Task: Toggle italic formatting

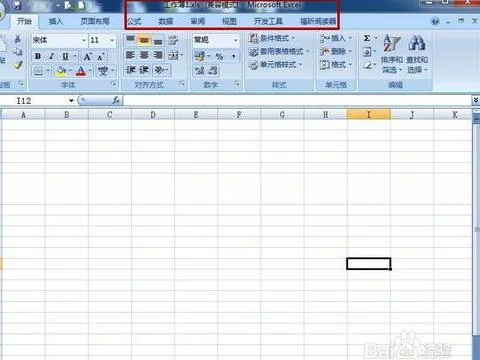Action: point(51,56)
